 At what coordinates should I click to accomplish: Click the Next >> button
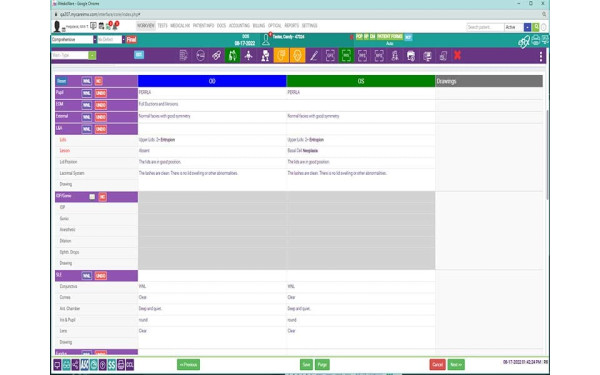456,365
